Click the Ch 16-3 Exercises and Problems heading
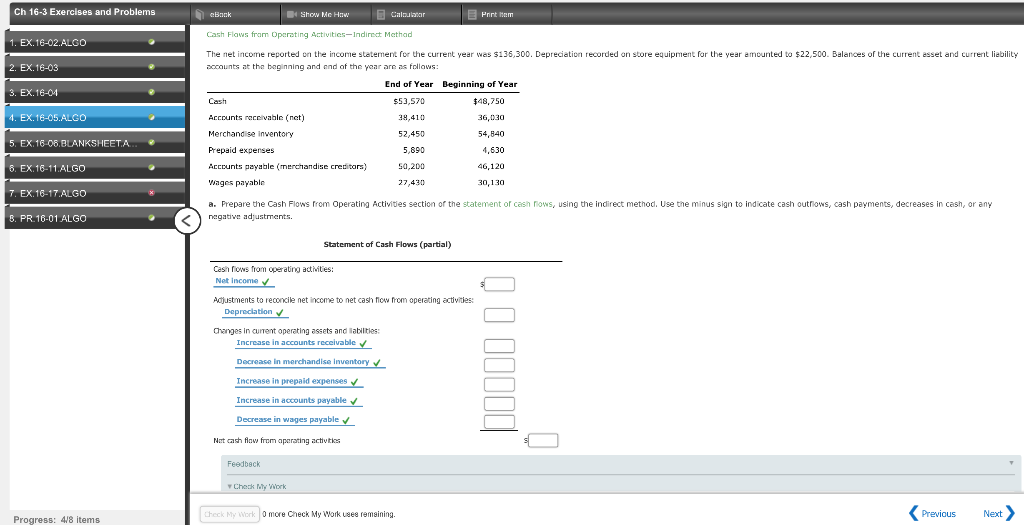The image size is (1024, 525). [x=85, y=12]
